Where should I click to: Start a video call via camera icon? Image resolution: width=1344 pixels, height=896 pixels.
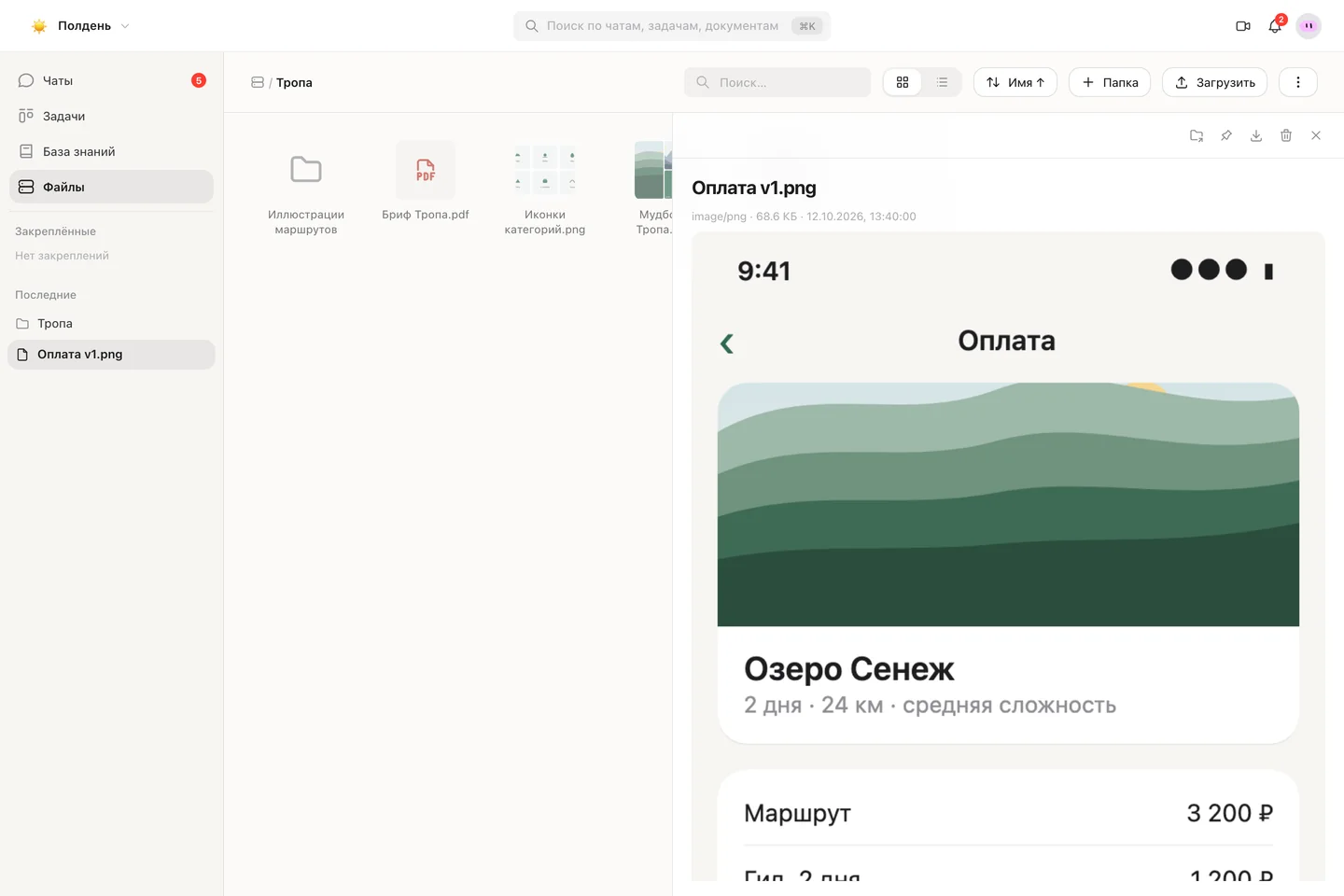1243,26
